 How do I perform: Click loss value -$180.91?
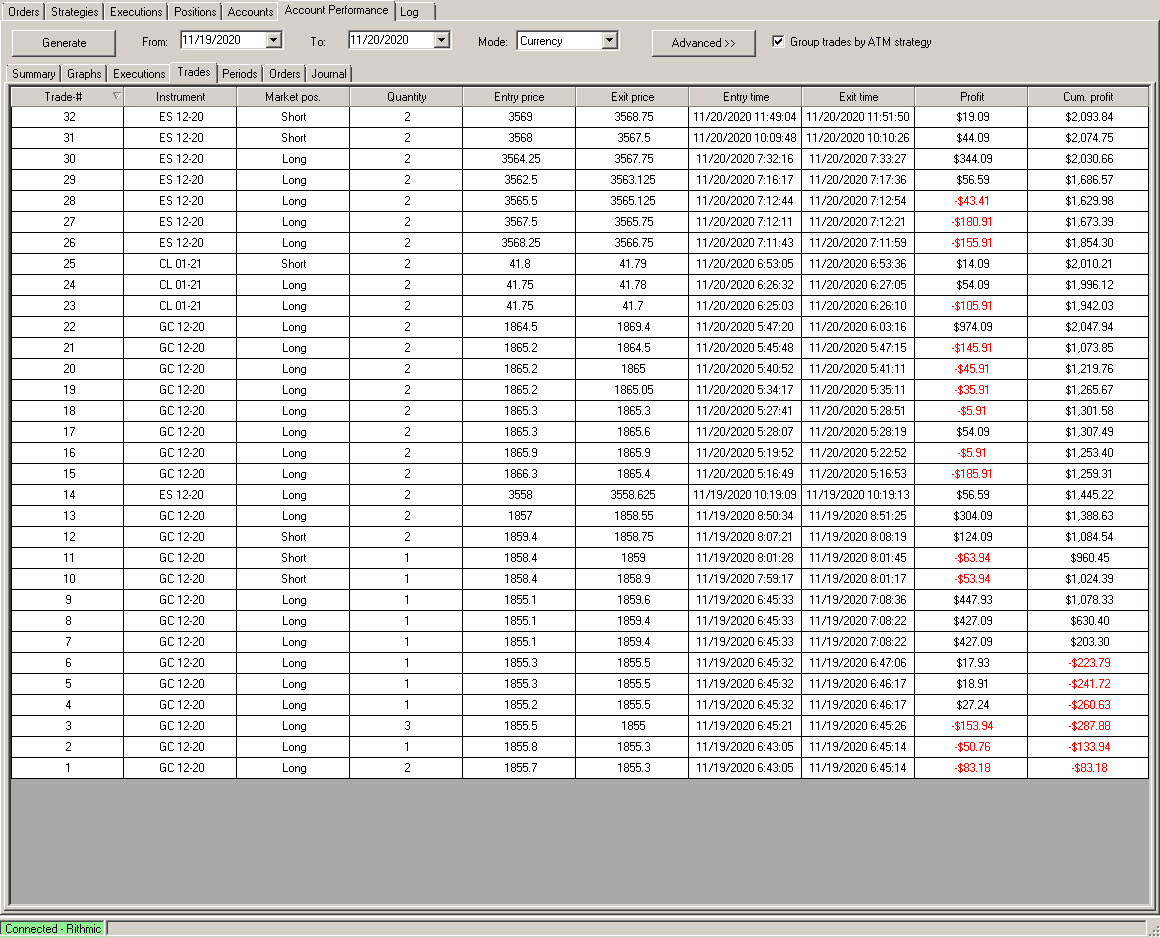tap(971, 222)
